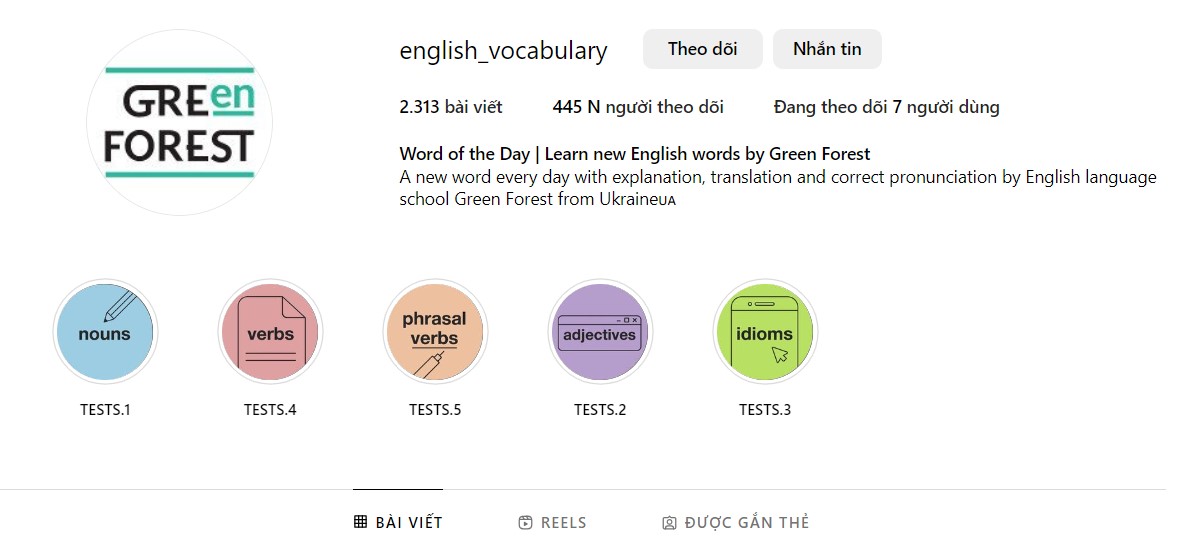1202x551 pixels.
Task: Click the grid icon beside Bài viết
Action: pos(361,522)
